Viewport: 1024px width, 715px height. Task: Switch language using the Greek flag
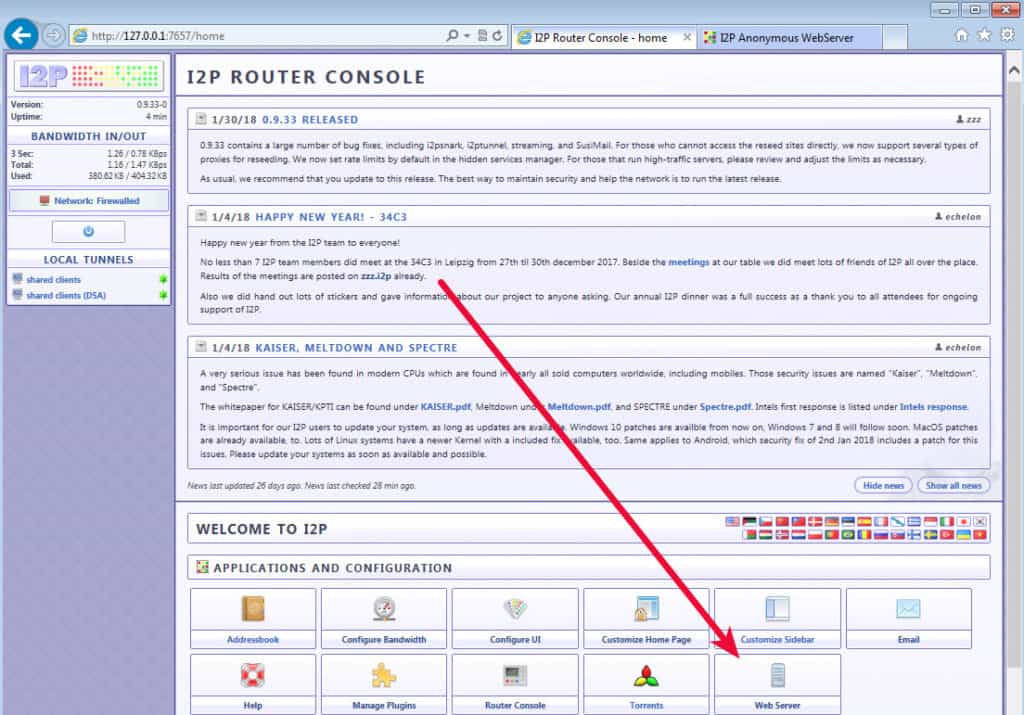point(914,522)
